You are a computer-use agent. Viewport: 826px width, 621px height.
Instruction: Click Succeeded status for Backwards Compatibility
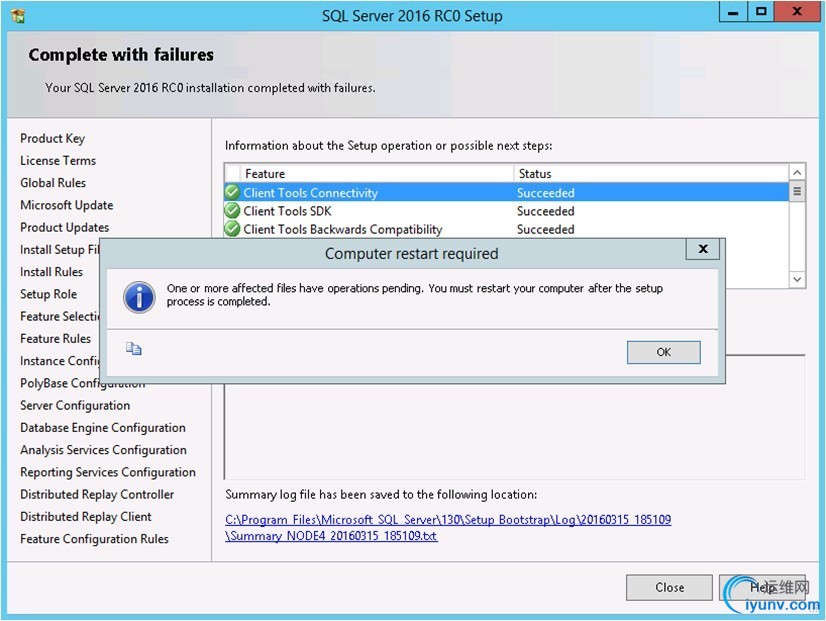pos(545,230)
